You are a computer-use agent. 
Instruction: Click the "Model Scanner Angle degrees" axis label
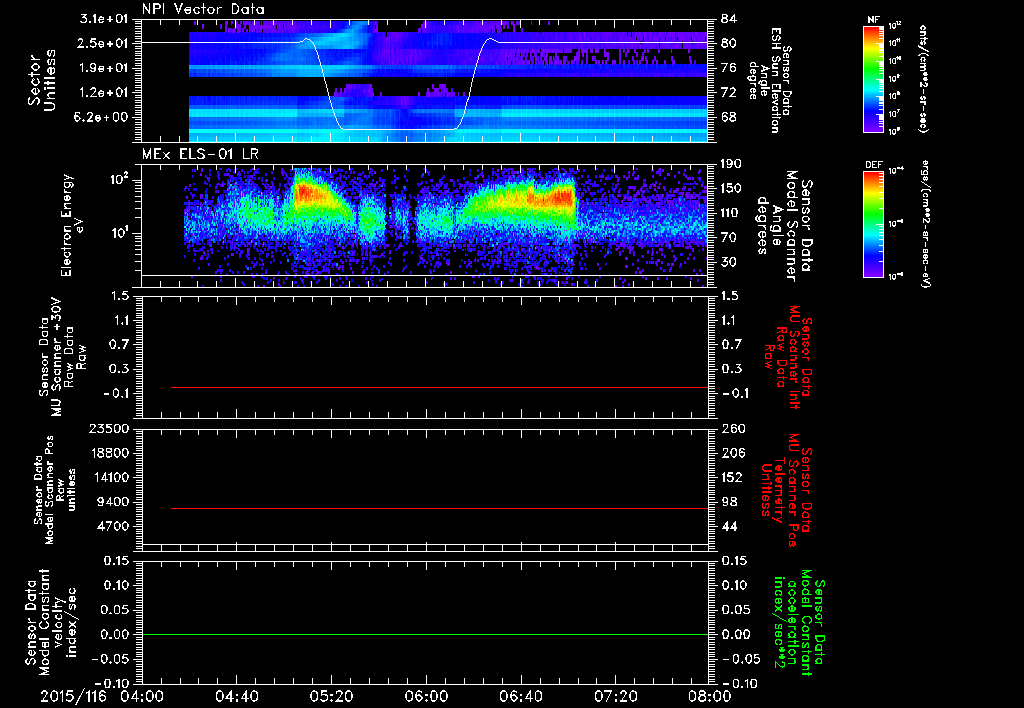tap(783, 226)
